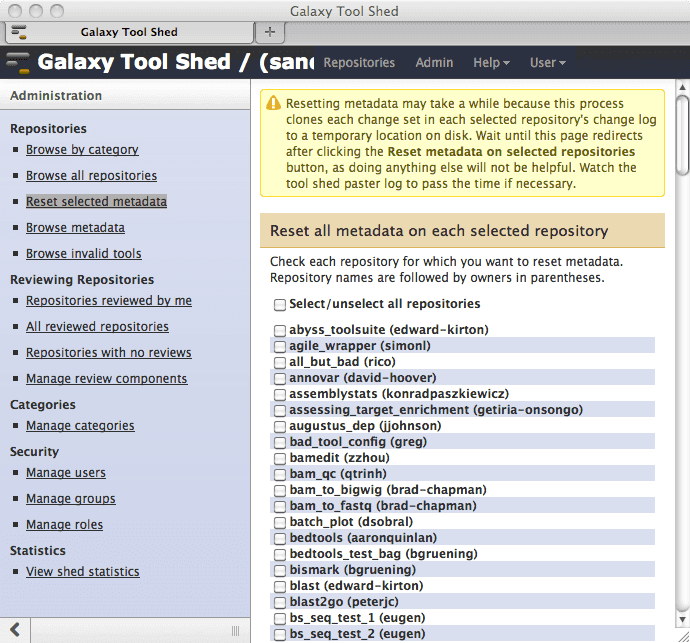The width and height of the screenshot is (690, 643).
Task: Click the Manage users link
Action: pos(66,473)
